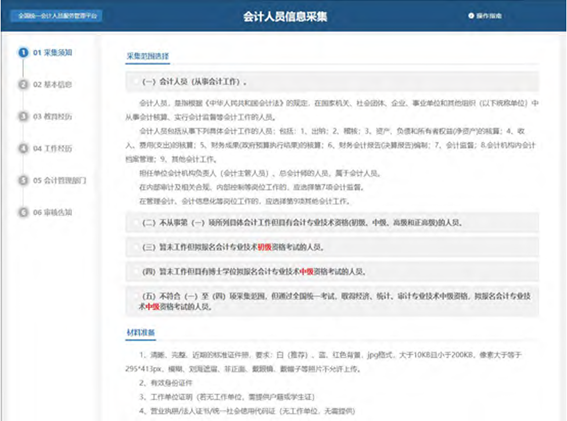Select option (一) 会计人员 (从事会计工作)
Screen dimensions: 567x421
point(332,82)
